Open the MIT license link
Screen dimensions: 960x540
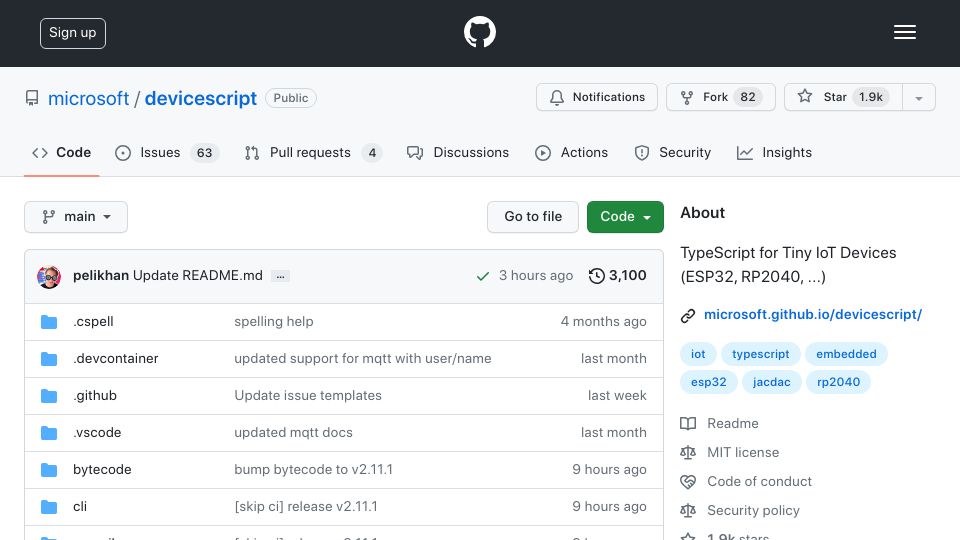743,452
